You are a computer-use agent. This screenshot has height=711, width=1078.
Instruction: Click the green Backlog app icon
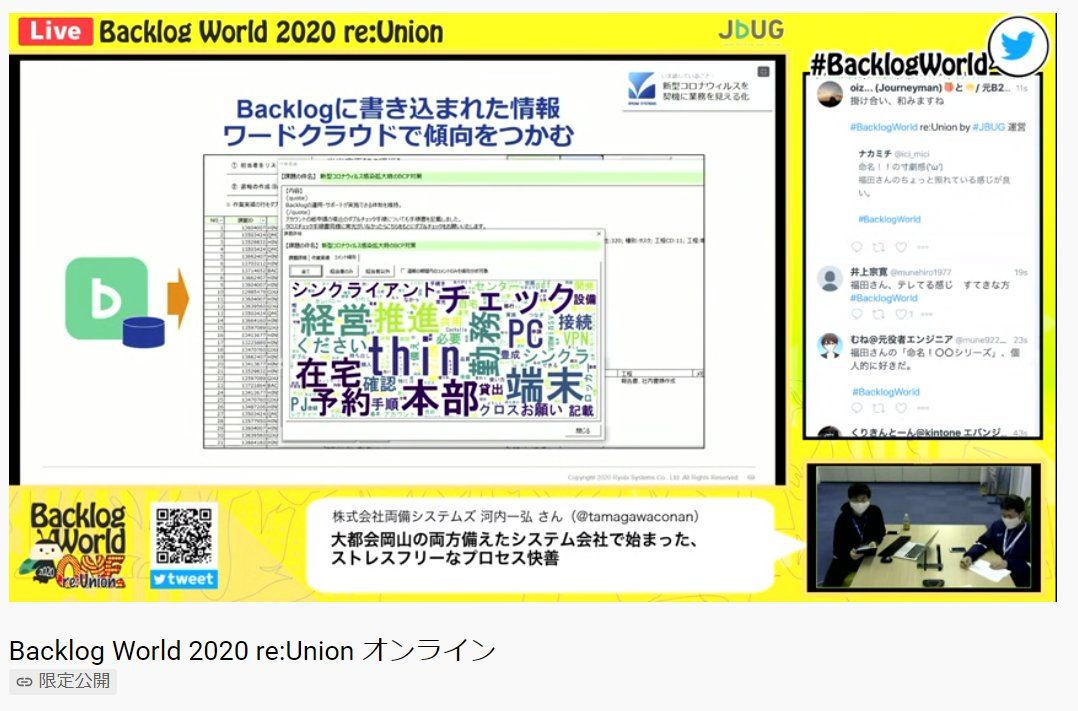tap(106, 298)
